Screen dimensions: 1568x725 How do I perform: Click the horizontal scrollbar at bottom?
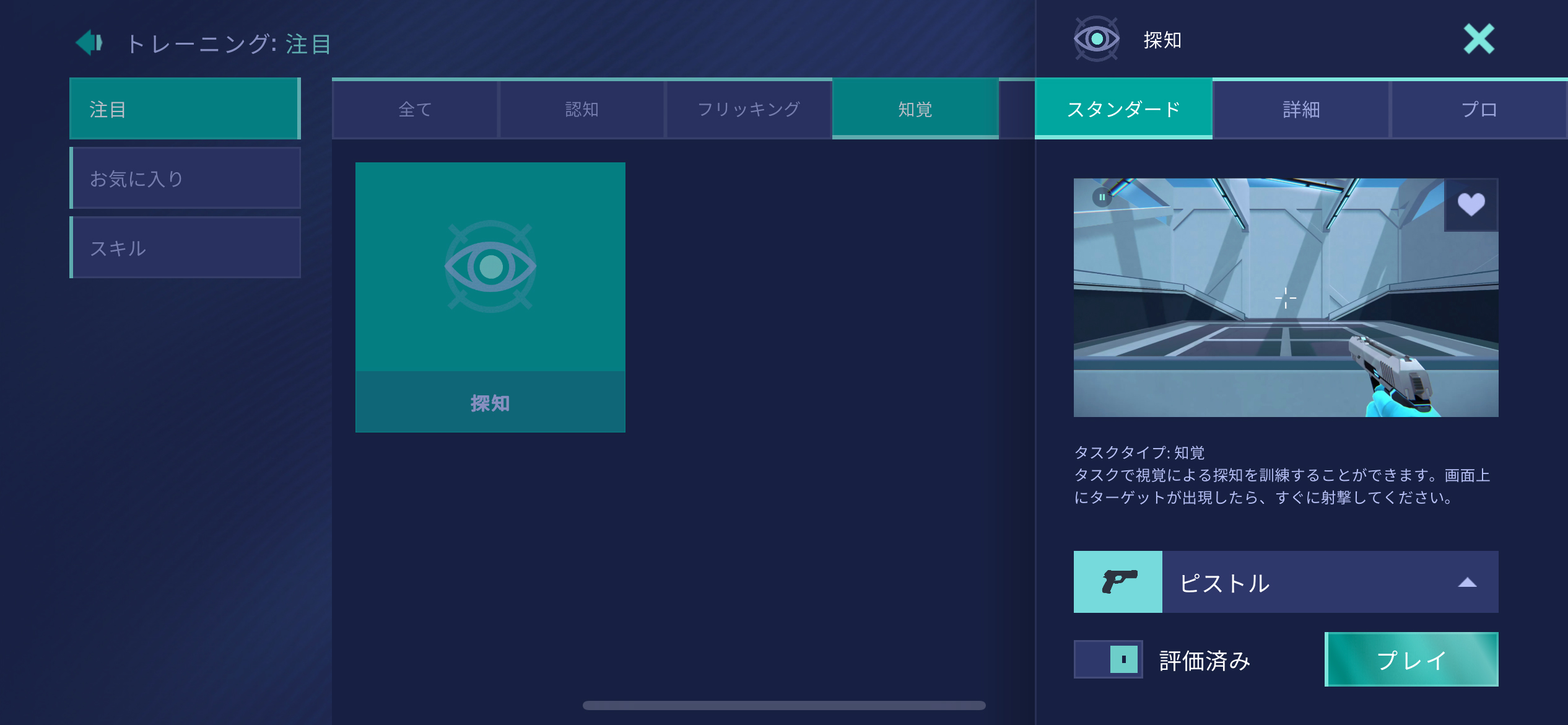[x=784, y=705]
